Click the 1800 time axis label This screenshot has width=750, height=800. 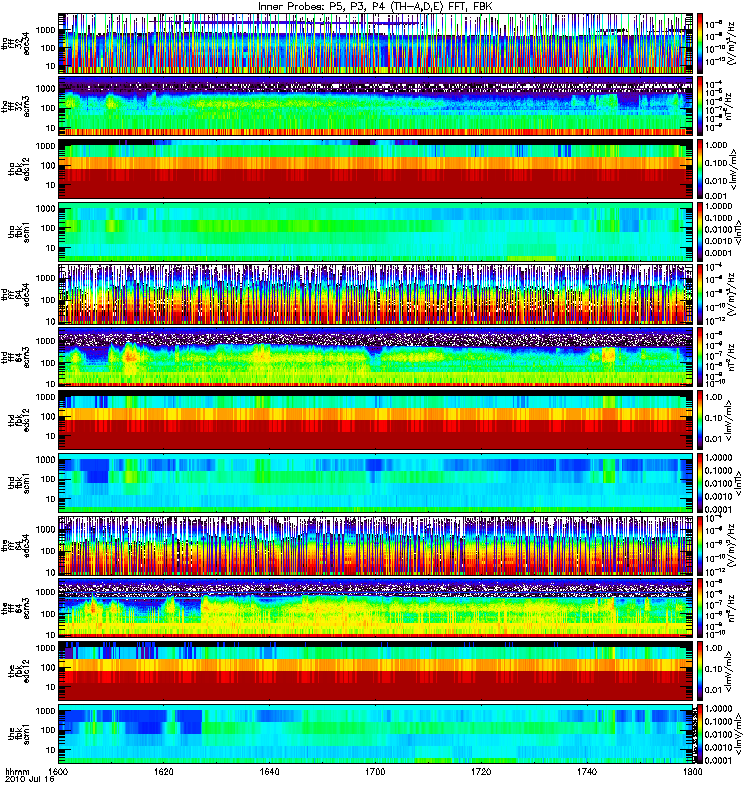coord(692,772)
